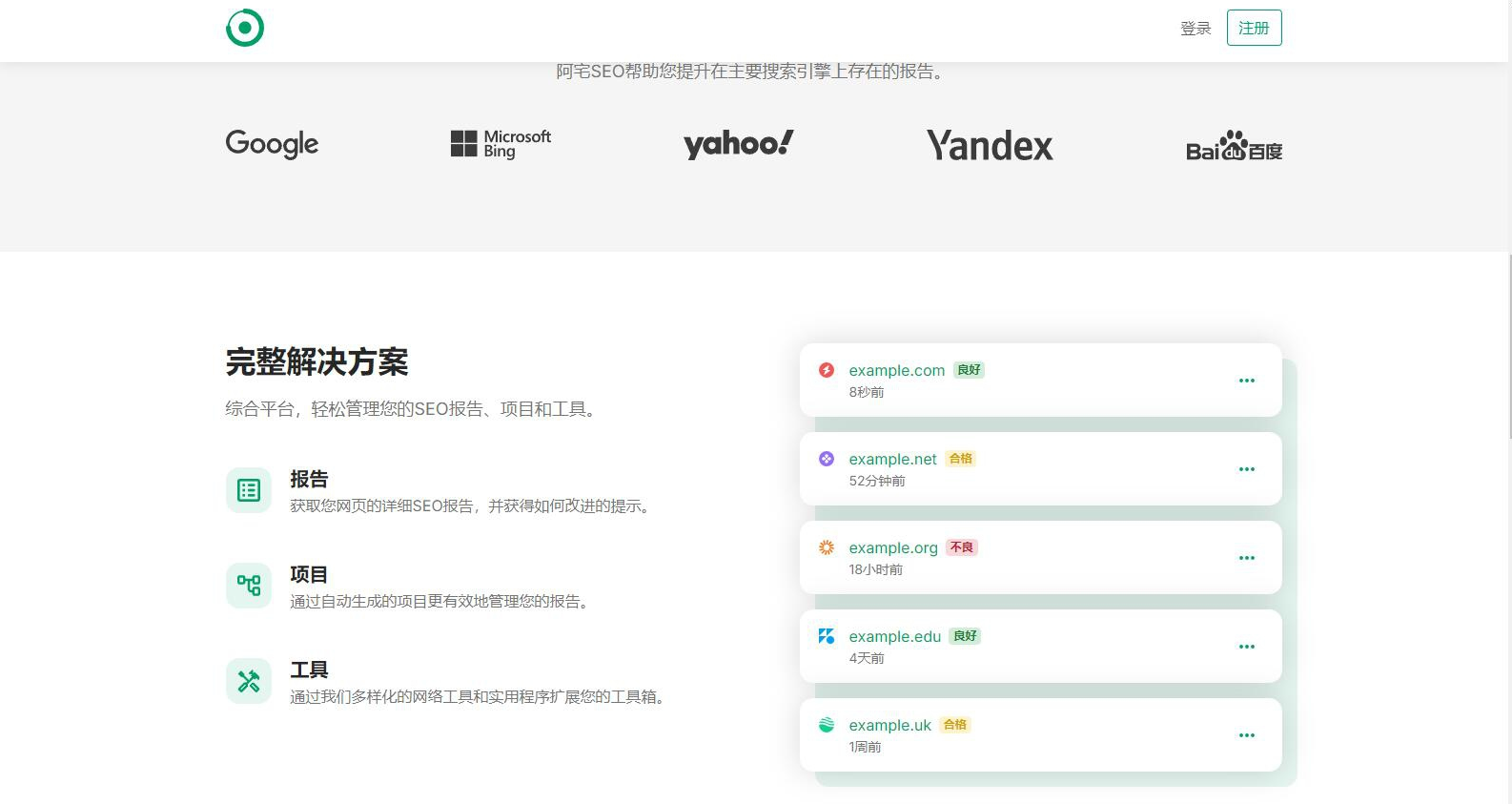Screen dimensions: 1512x804
Task: Click the orange favicon beside example.org
Action: (827, 547)
